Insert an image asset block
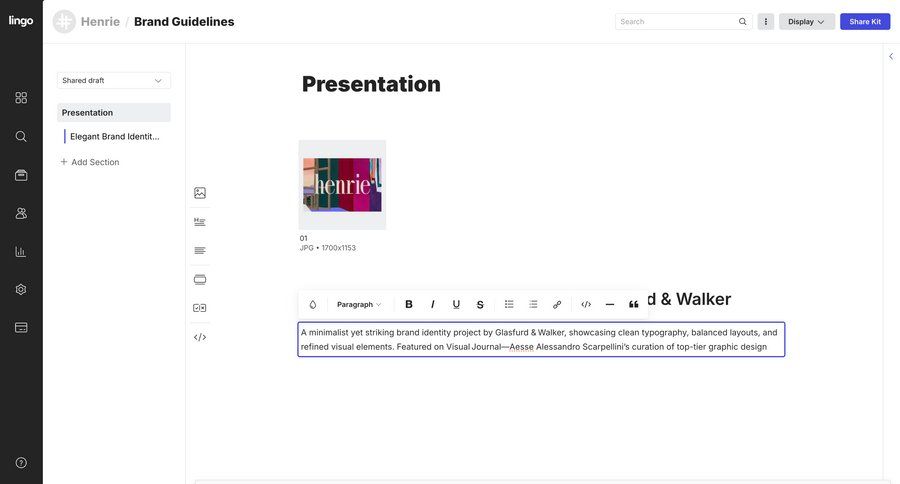Screen dimensions: 900x484 (x=200, y=193)
